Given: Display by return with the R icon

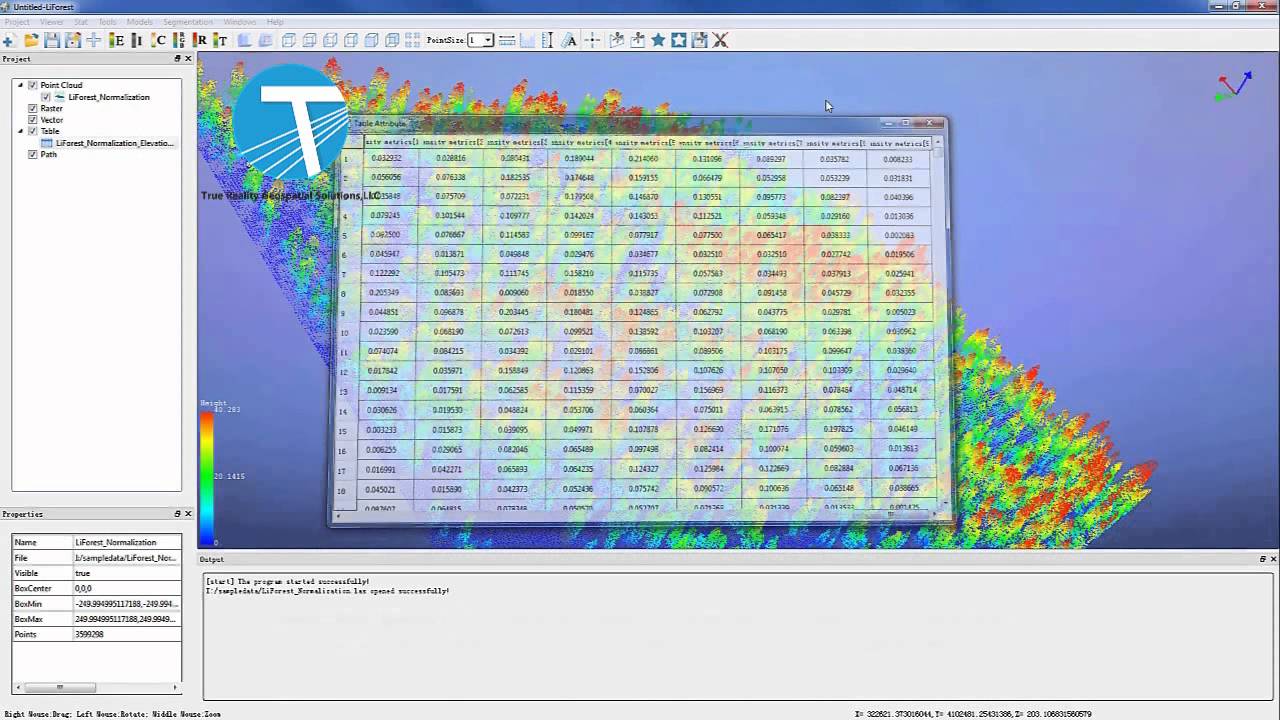Looking at the screenshot, I should [x=199, y=40].
